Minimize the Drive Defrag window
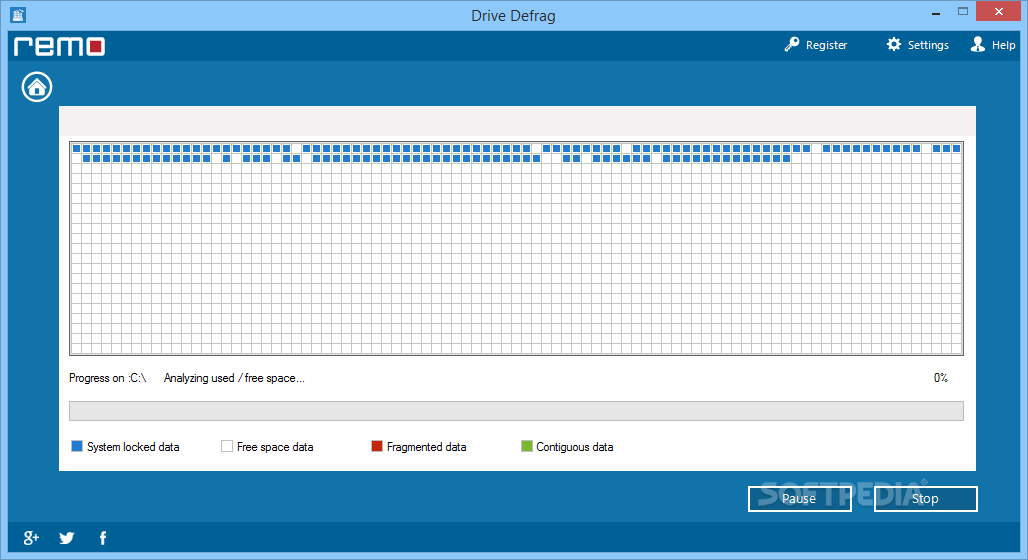This screenshot has height=560, width=1028. point(936,12)
